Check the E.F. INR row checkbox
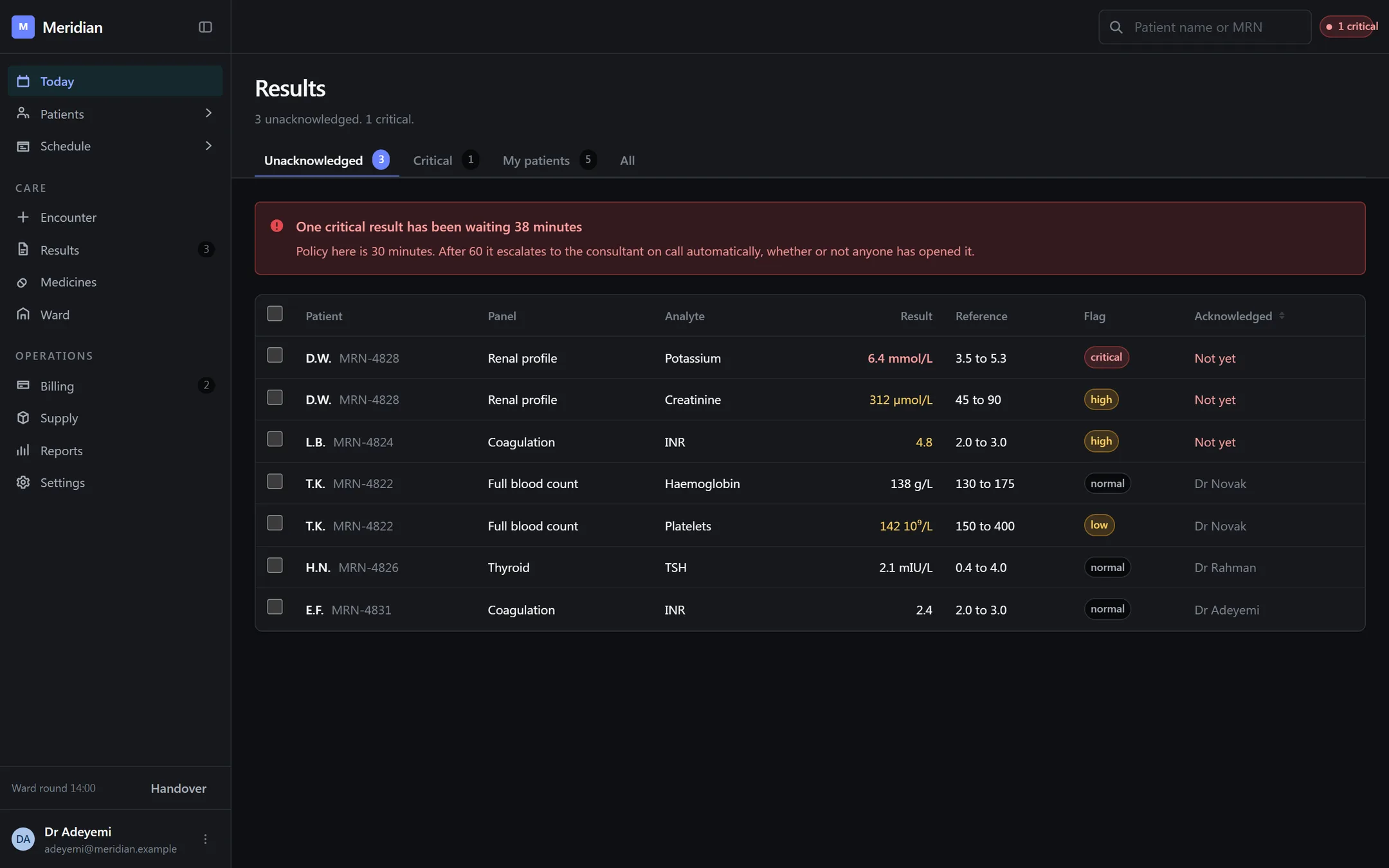The width and height of the screenshot is (1389, 868). pos(275,607)
